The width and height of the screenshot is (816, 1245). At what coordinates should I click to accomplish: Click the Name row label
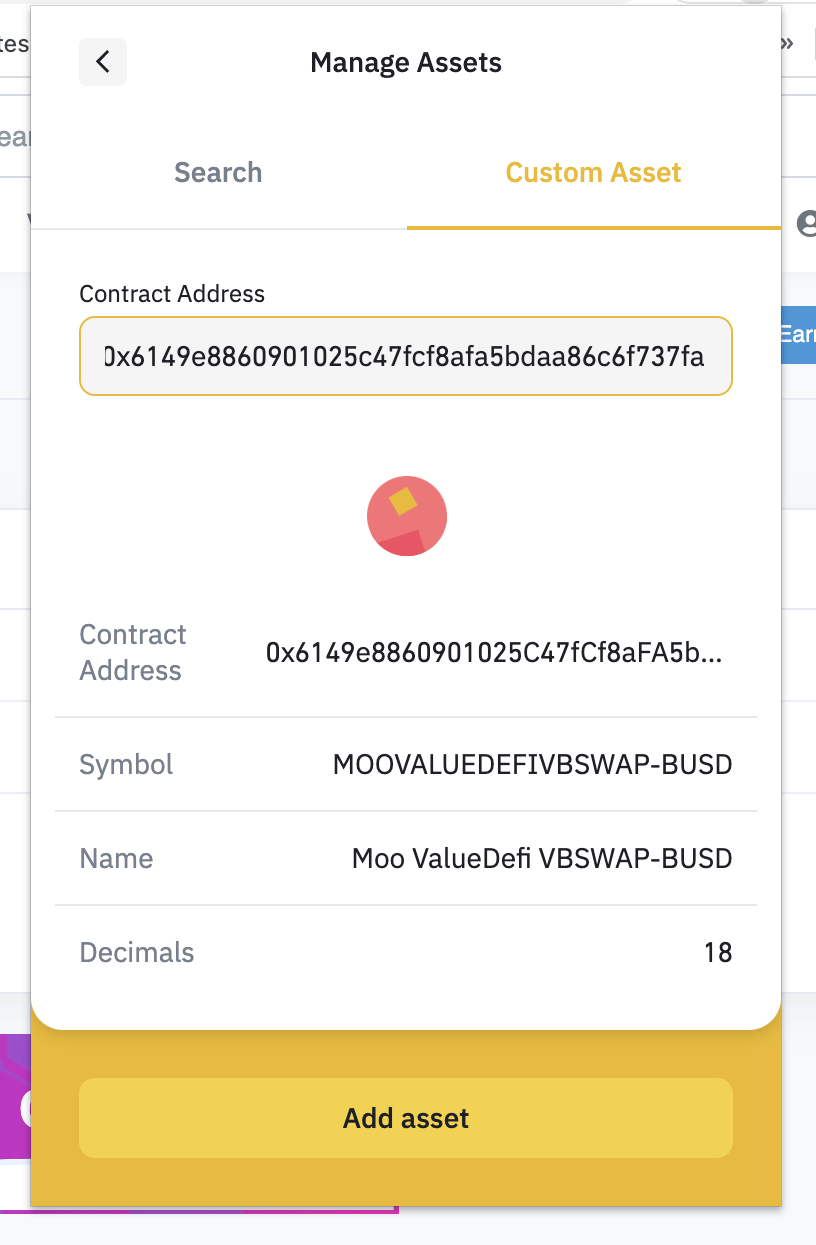(x=116, y=859)
